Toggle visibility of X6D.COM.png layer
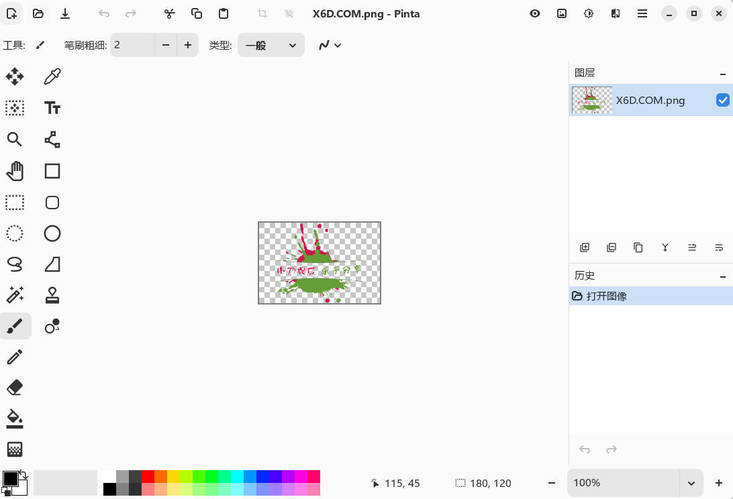 pos(722,101)
